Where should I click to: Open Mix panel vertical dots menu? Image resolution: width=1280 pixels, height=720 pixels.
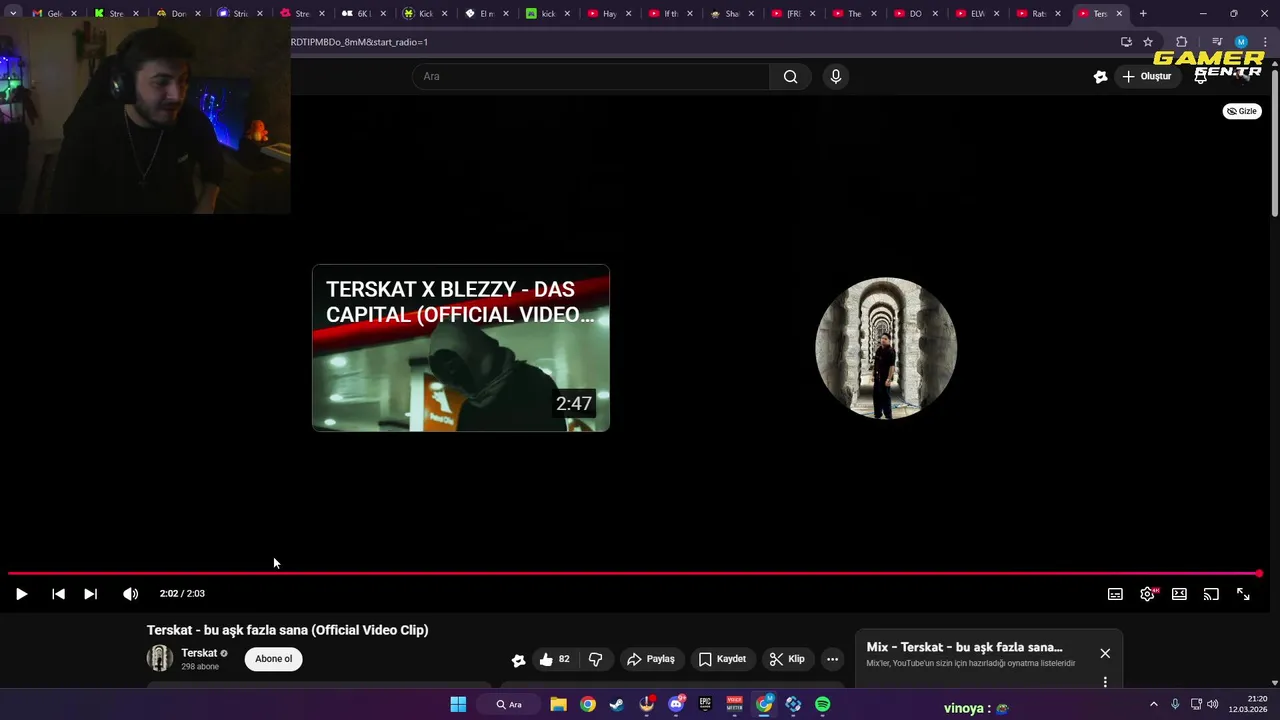(x=1105, y=682)
